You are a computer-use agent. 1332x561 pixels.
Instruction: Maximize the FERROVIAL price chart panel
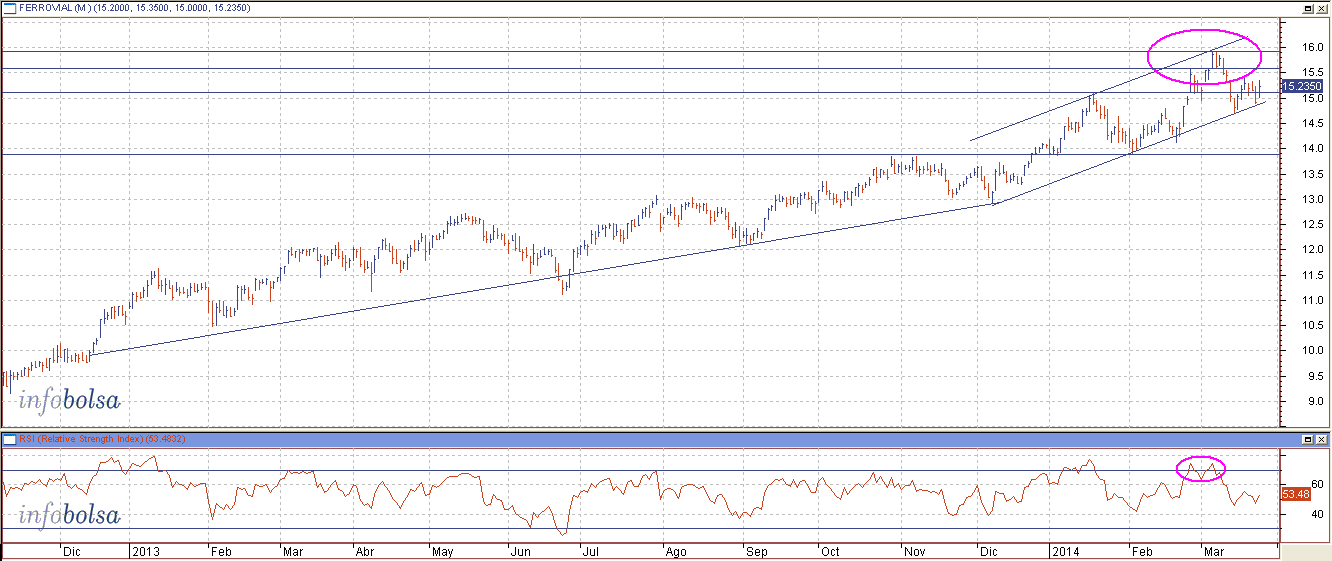[1308, 7]
